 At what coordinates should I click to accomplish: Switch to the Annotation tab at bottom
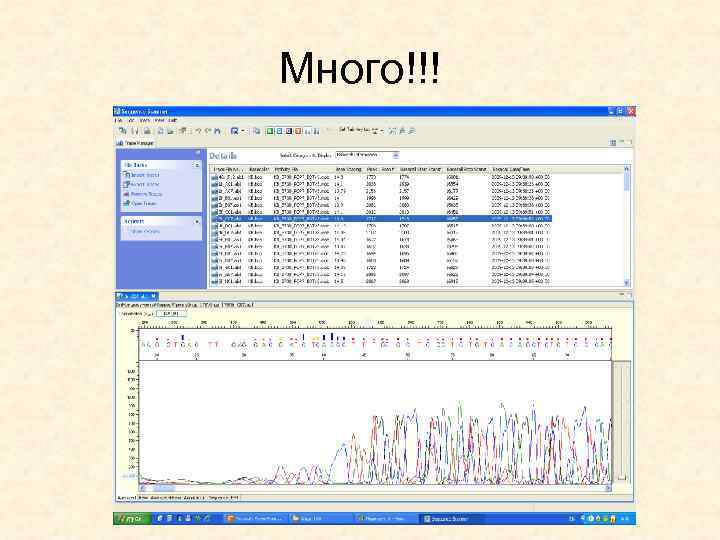pyautogui.click(x=194, y=498)
